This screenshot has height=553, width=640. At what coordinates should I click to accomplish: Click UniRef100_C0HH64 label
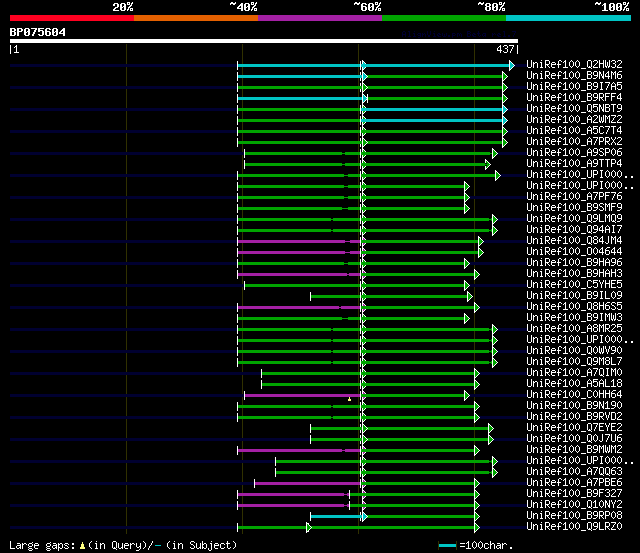pyautogui.click(x=574, y=395)
